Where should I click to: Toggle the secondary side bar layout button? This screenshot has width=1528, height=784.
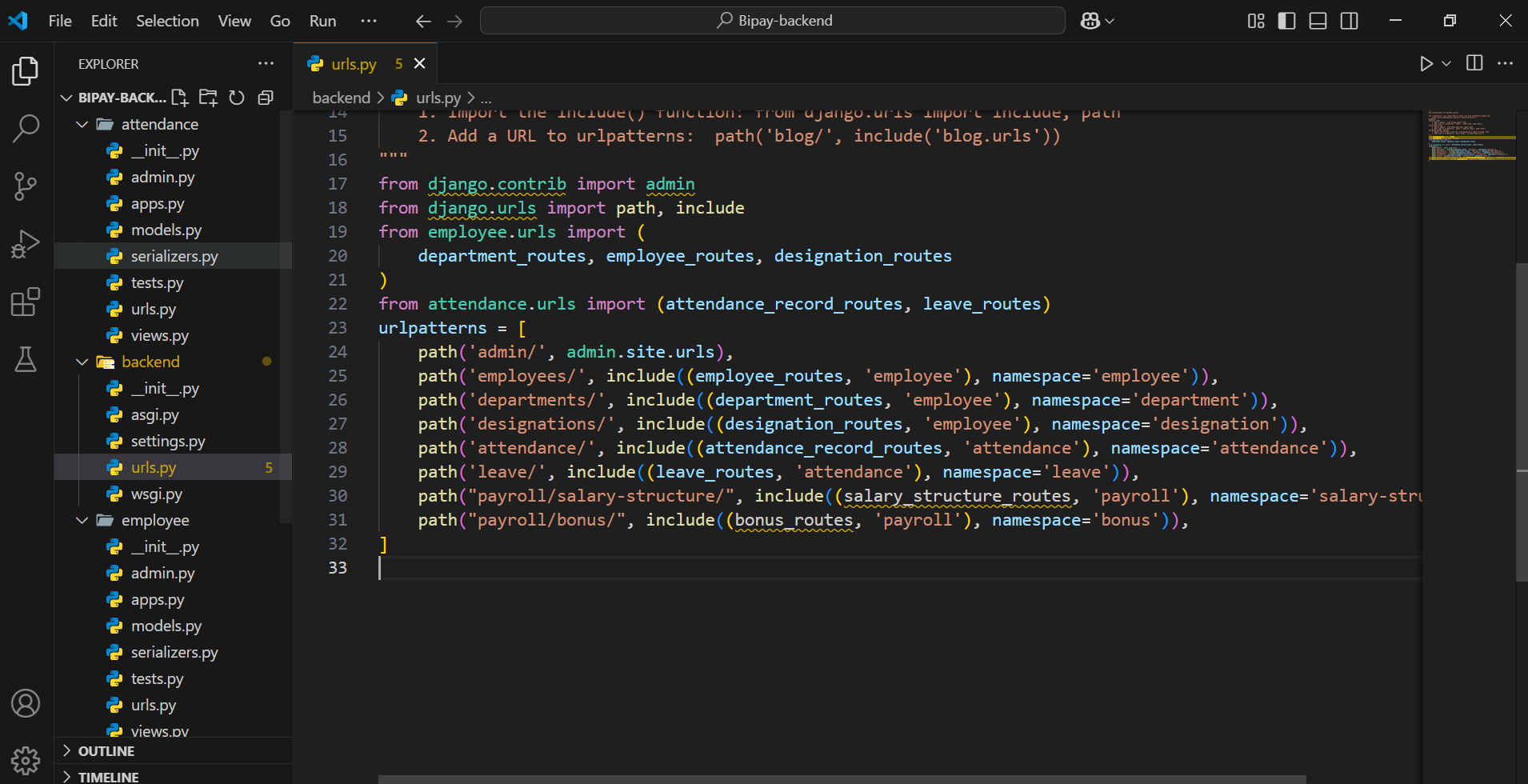(x=1349, y=21)
